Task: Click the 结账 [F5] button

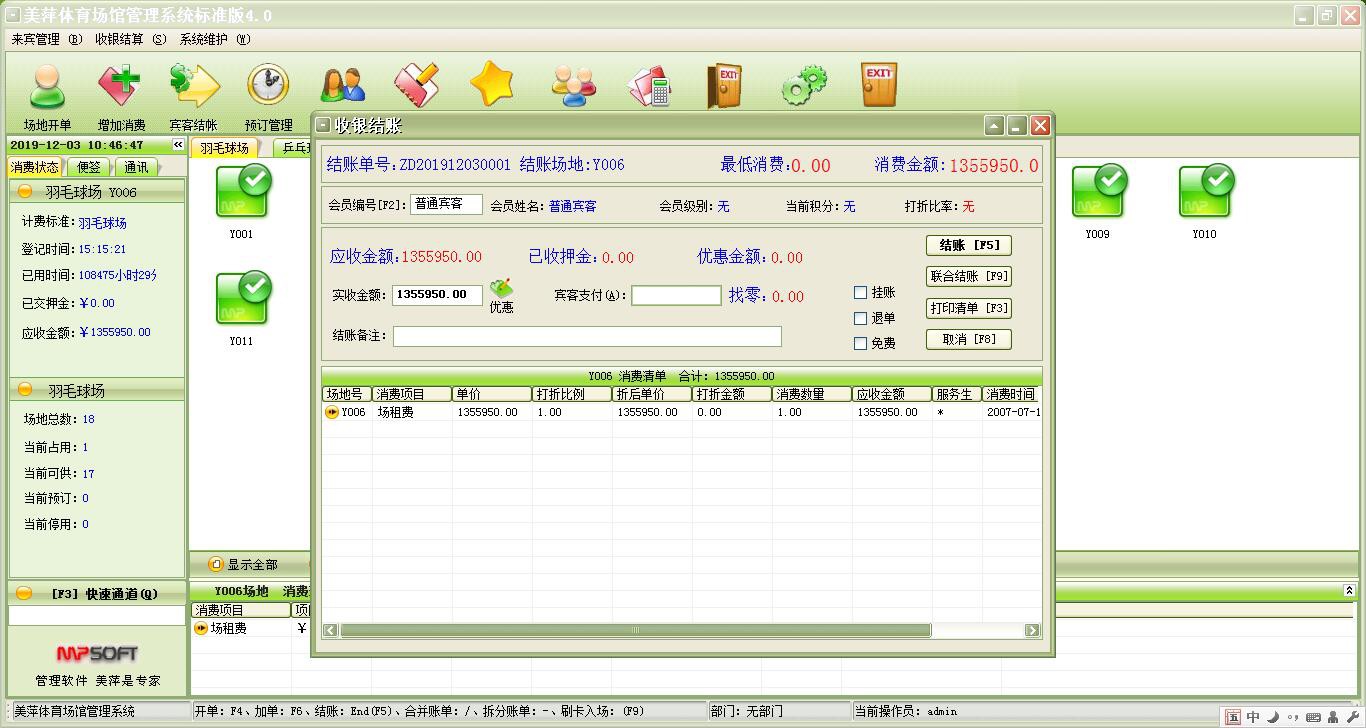Action: point(969,245)
